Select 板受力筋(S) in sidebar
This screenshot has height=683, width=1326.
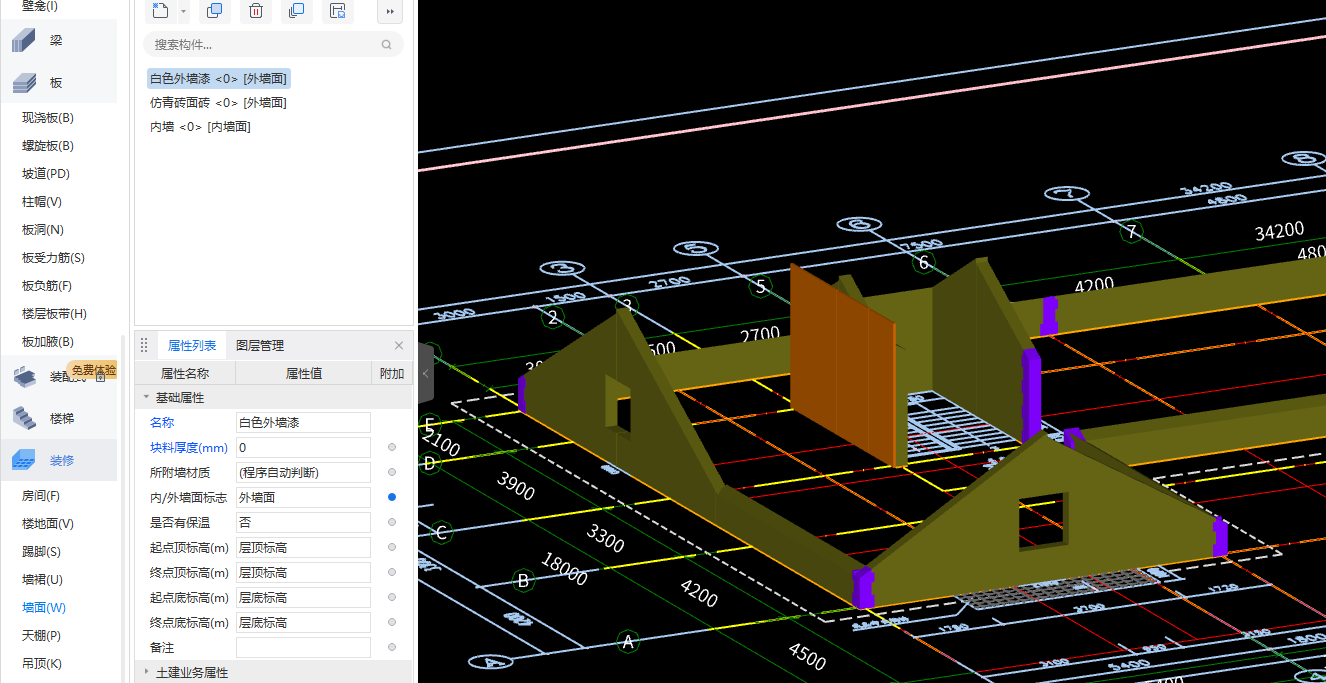tap(53, 257)
